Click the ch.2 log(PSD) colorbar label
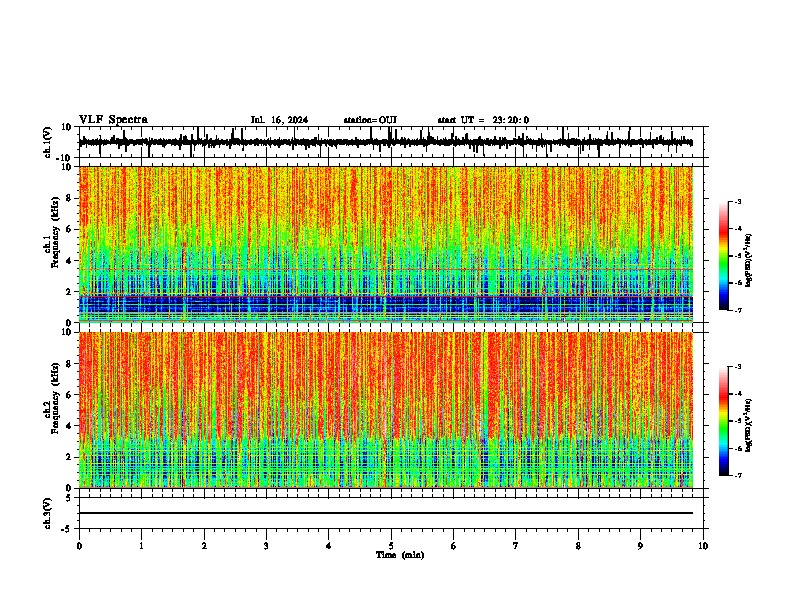 pyautogui.click(x=748, y=425)
